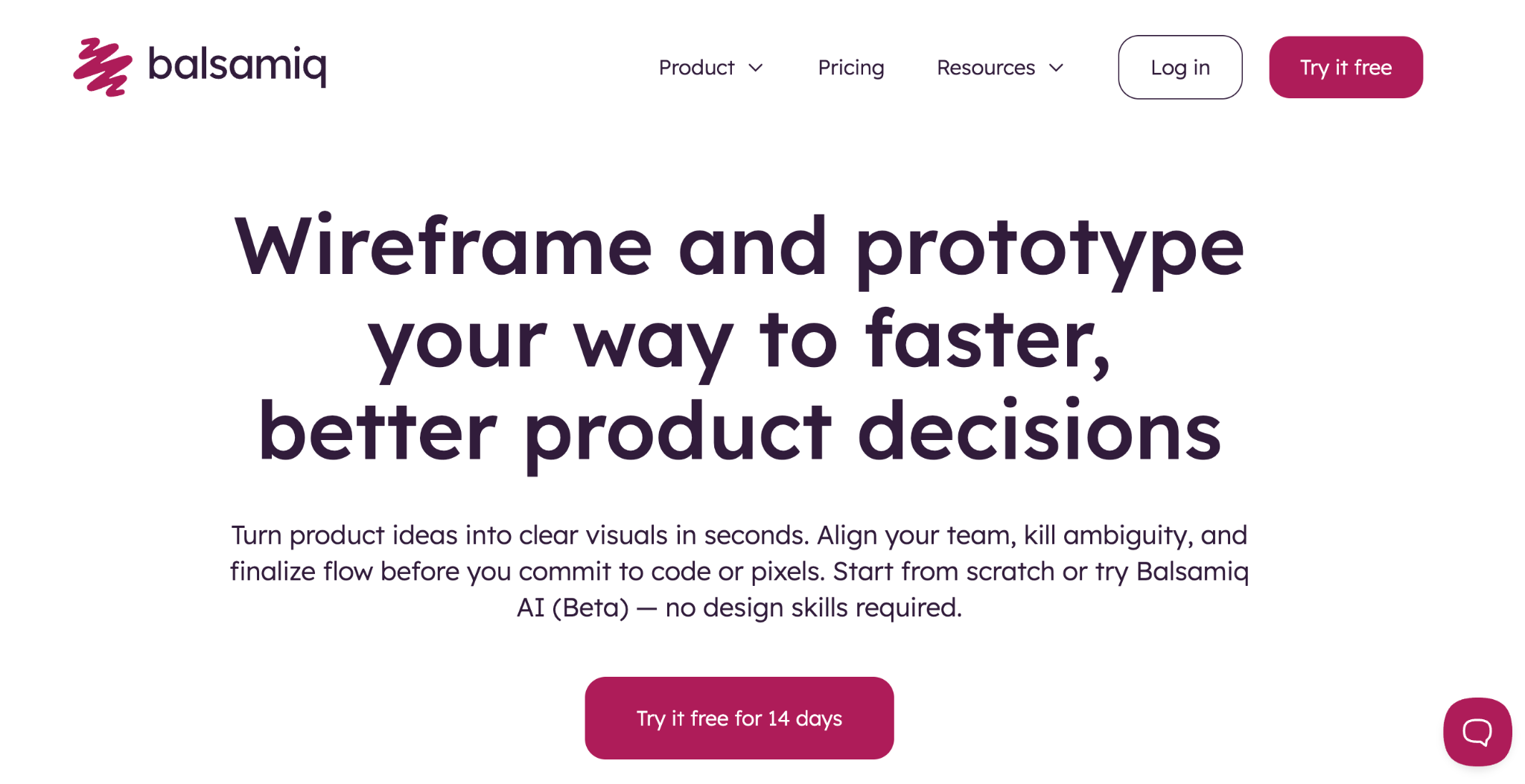
Task: Select Pricing in the top navigation
Action: 850,67
